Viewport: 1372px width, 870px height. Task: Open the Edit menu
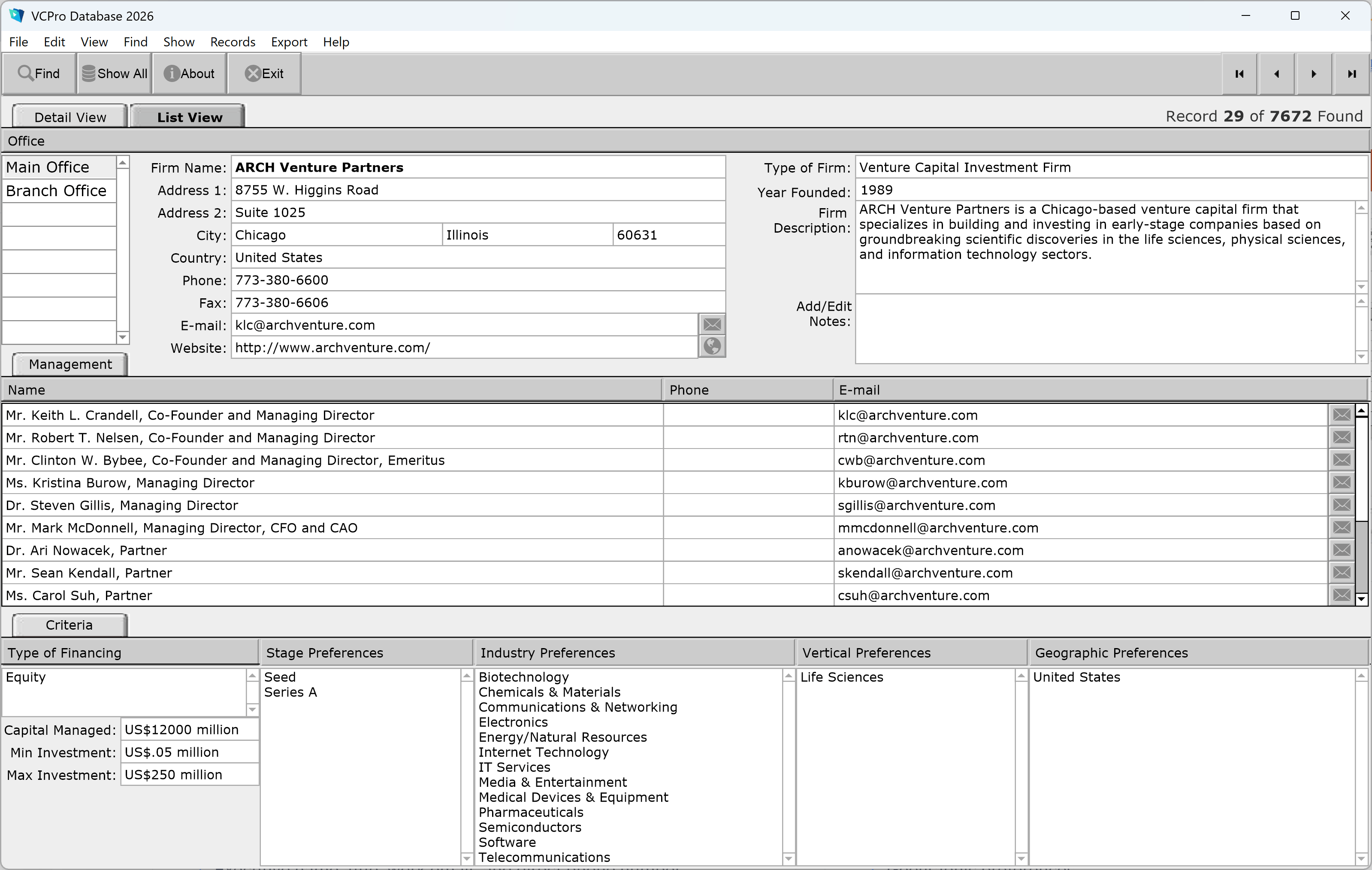[x=54, y=42]
